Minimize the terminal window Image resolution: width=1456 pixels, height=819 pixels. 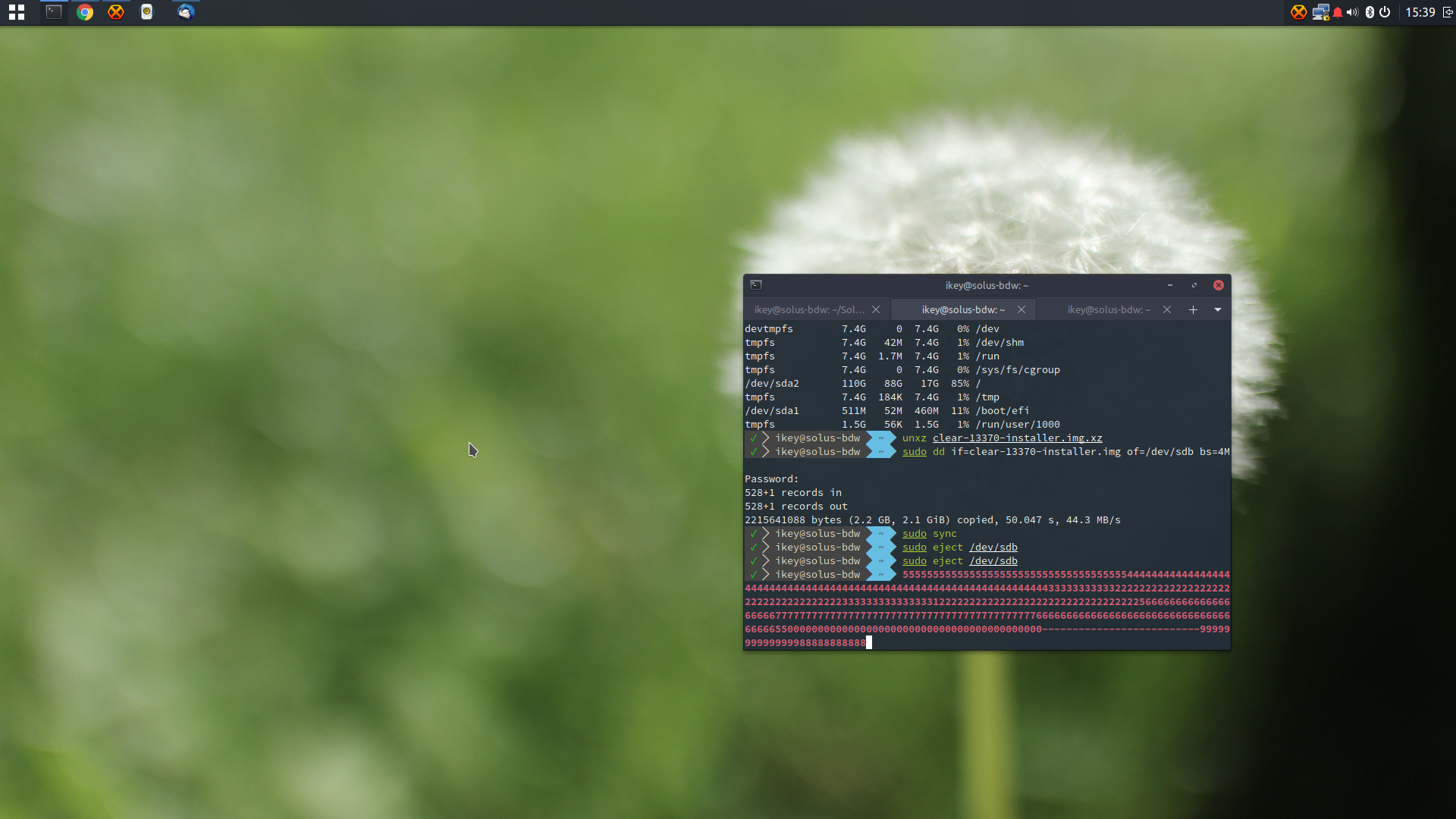coord(1170,285)
